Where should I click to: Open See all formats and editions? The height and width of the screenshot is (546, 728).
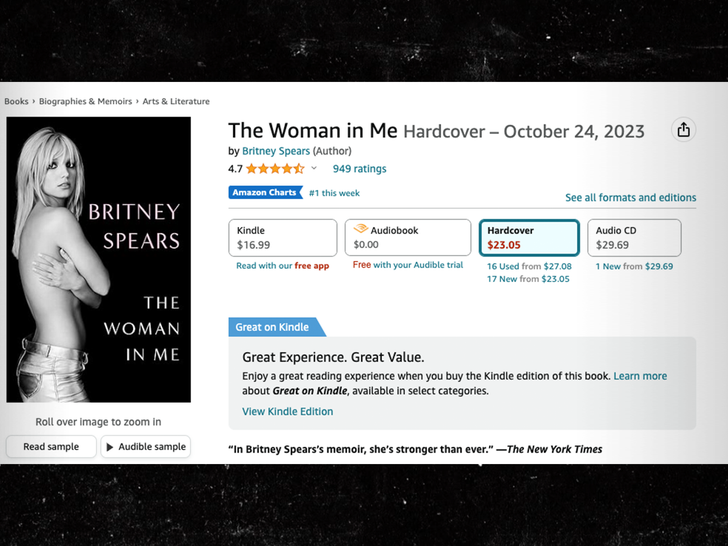pos(630,198)
